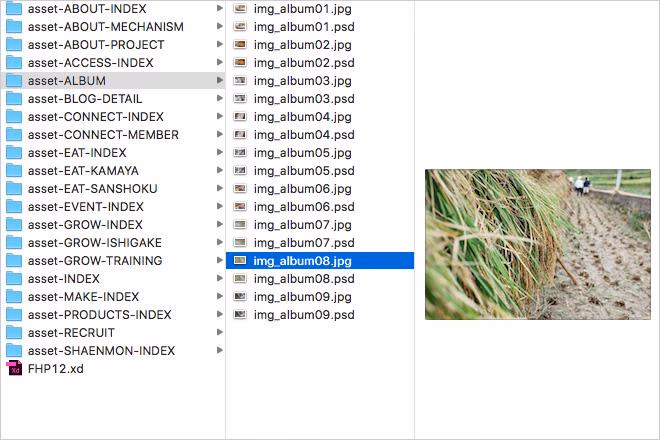Screen dimensions: 660x440
Task: Click the asset-ALBUM folder icon
Action: 14,80
